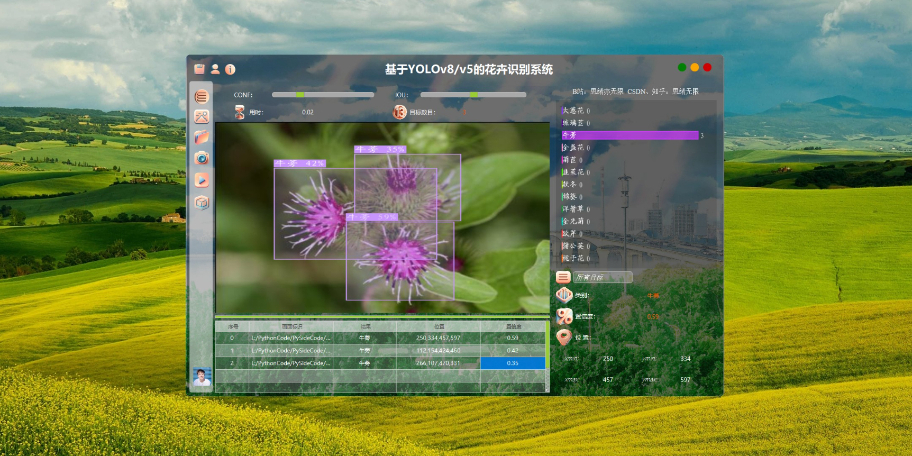Viewport: 912px width, 456px height.
Task: Click row number 0 in the results table
Action: click(232, 338)
